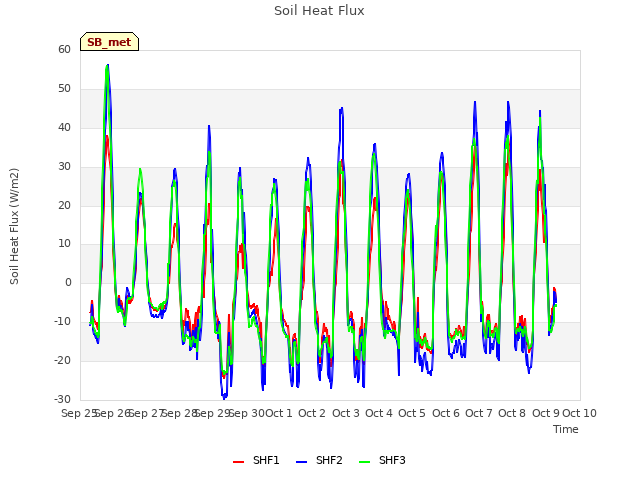Click the '-20' y-axis tick label

pos(62,361)
